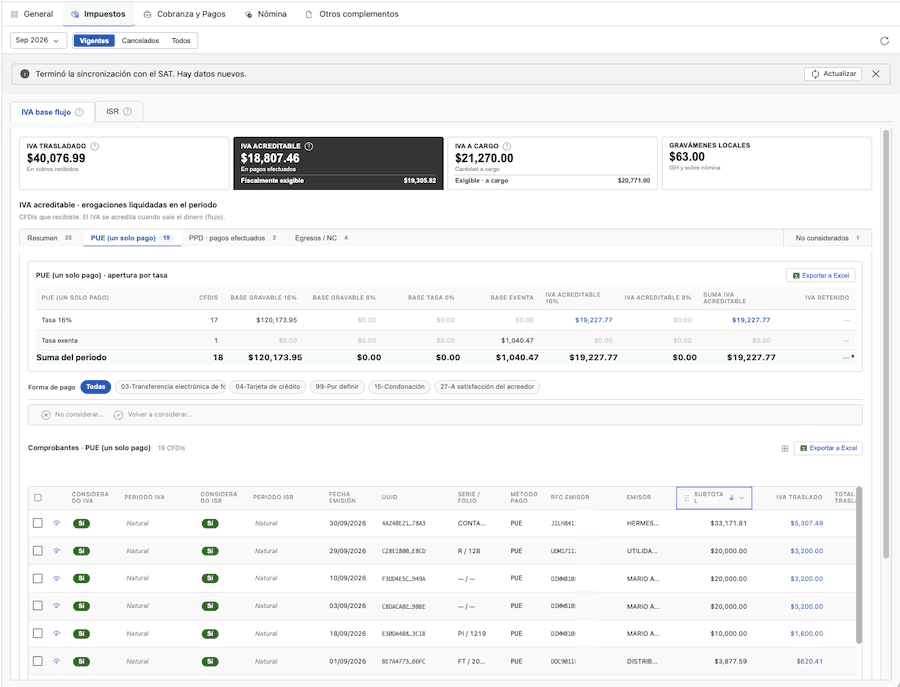Open the General tab
900x687 pixels.
pos(32,14)
